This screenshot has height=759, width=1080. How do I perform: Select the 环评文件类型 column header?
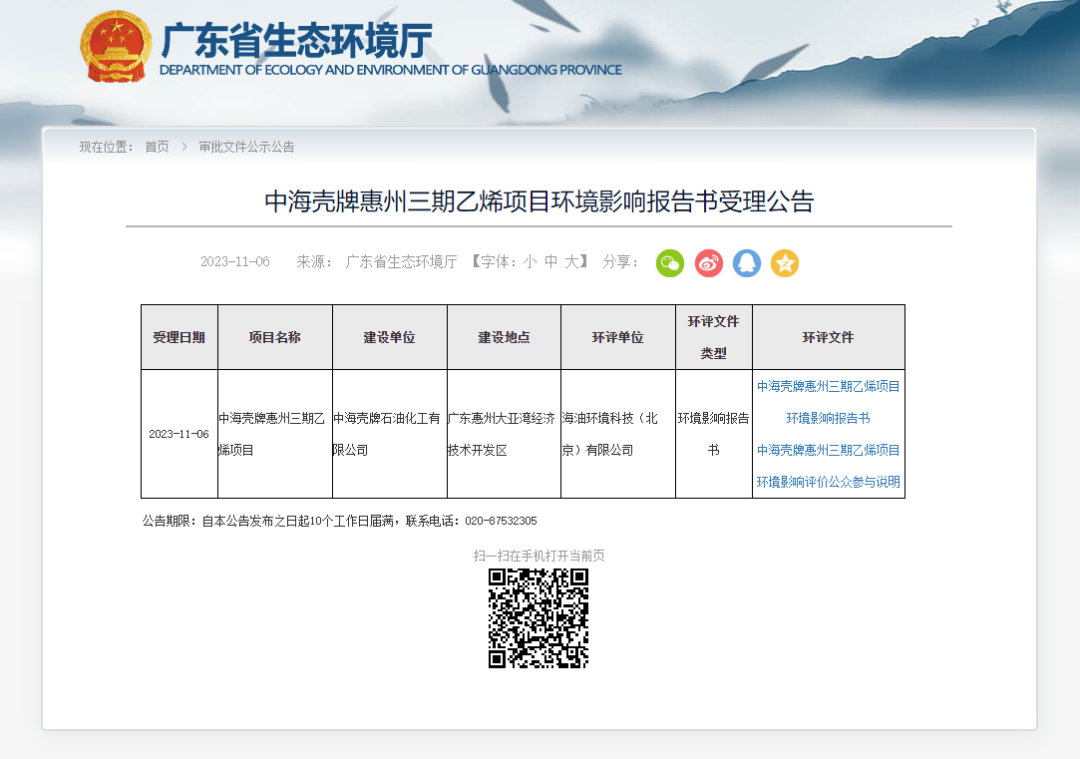[x=713, y=337]
